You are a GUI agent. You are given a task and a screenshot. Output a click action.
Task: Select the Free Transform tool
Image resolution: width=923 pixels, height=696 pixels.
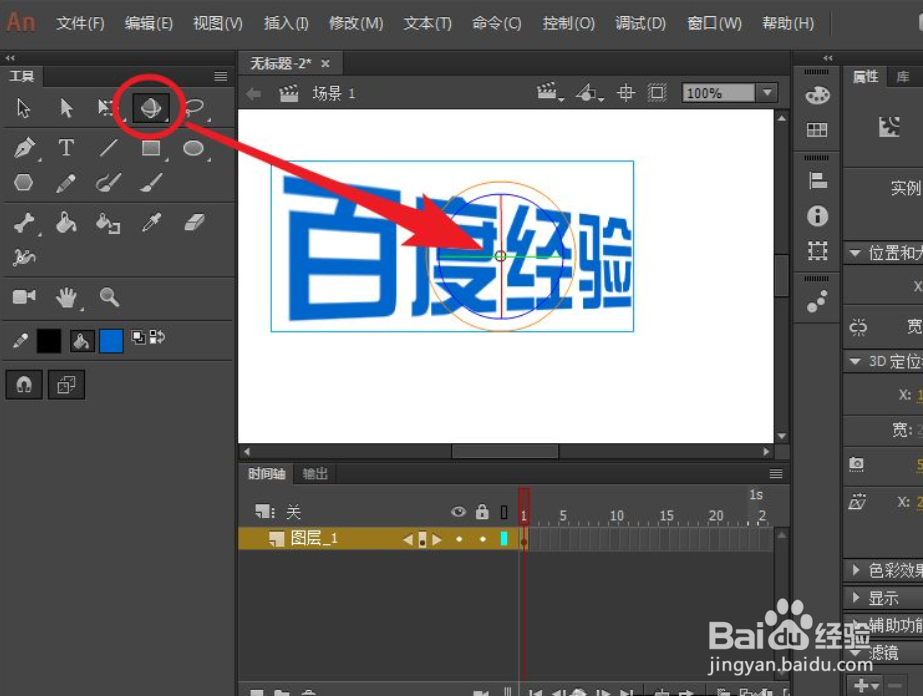107,108
